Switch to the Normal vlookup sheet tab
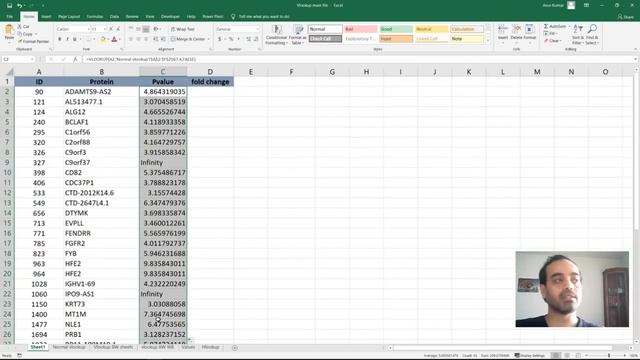 pos(69,347)
